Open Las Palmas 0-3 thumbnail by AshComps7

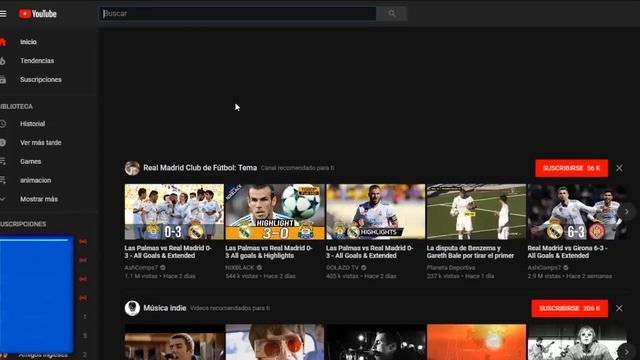coord(174,211)
